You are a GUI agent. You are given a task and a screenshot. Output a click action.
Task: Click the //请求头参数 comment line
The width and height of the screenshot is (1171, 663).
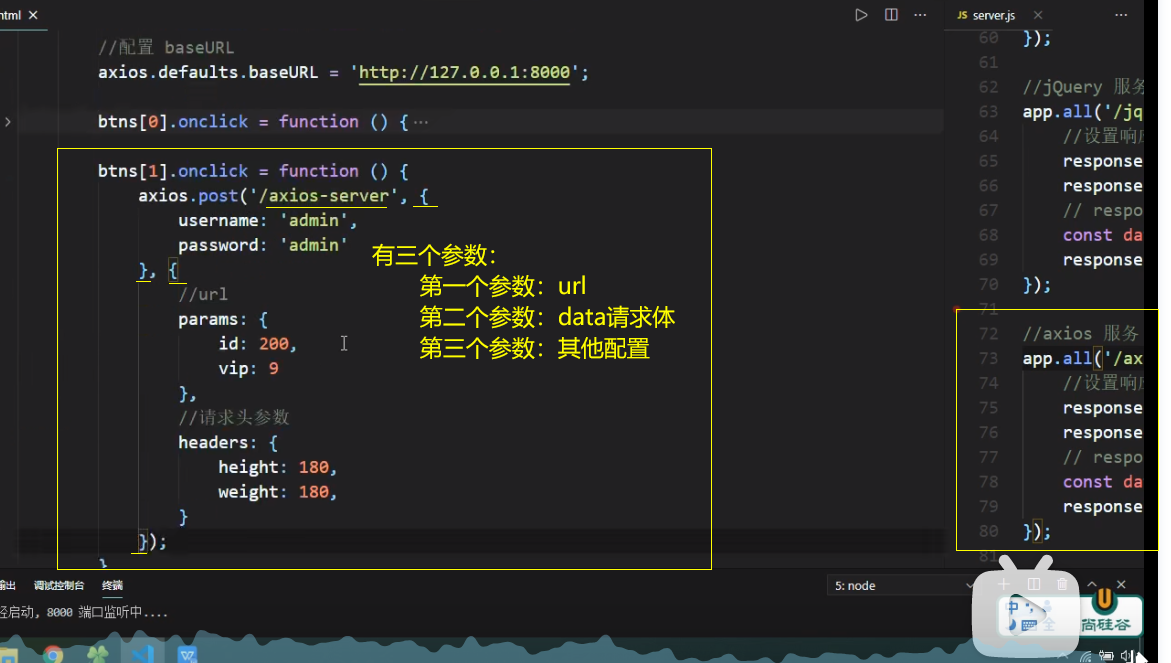[234, 417]
